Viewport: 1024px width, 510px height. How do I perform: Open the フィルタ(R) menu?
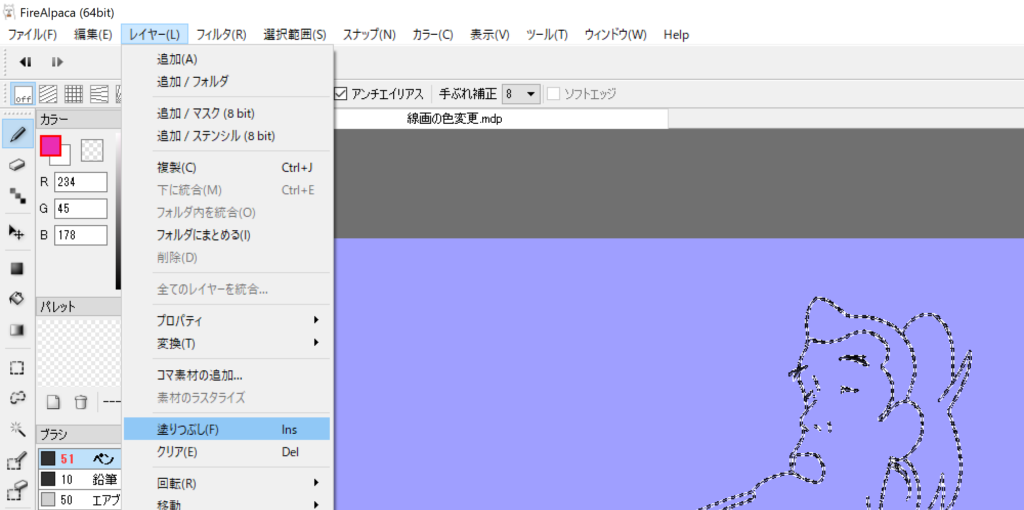(221, 34)
